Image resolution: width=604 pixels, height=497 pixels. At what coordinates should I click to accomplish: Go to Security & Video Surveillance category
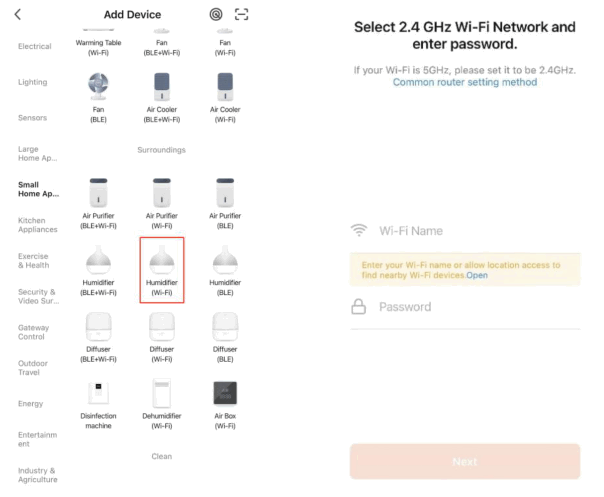point(38,296)
